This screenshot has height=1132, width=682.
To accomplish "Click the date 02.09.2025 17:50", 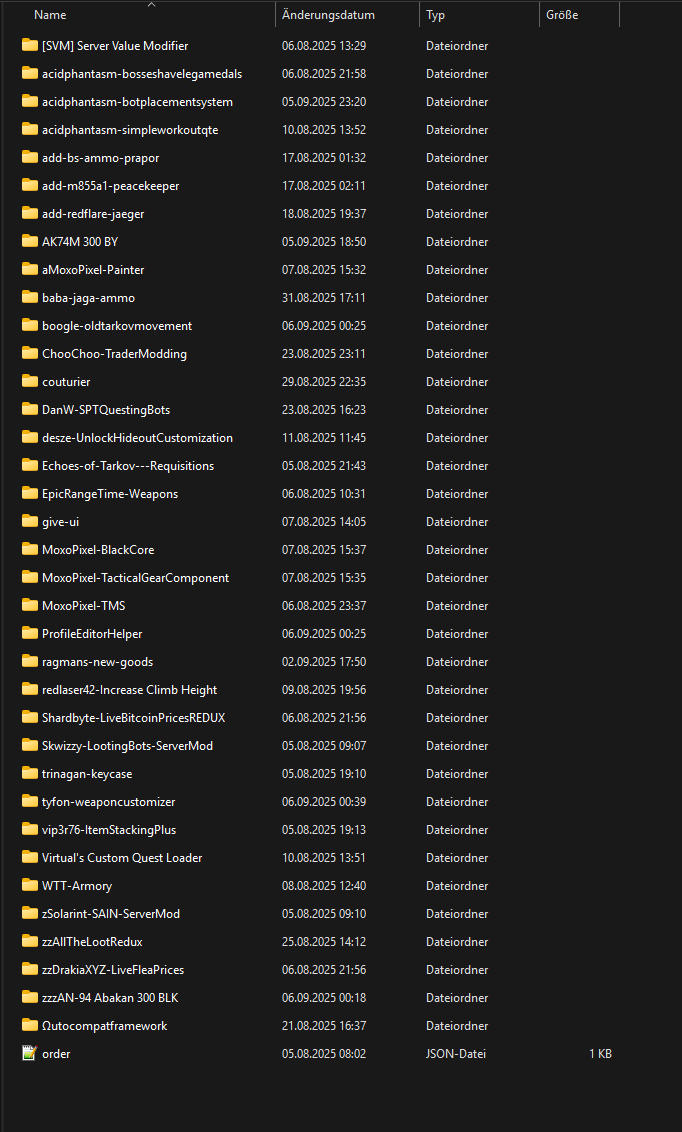I will [x=324, y=661].
